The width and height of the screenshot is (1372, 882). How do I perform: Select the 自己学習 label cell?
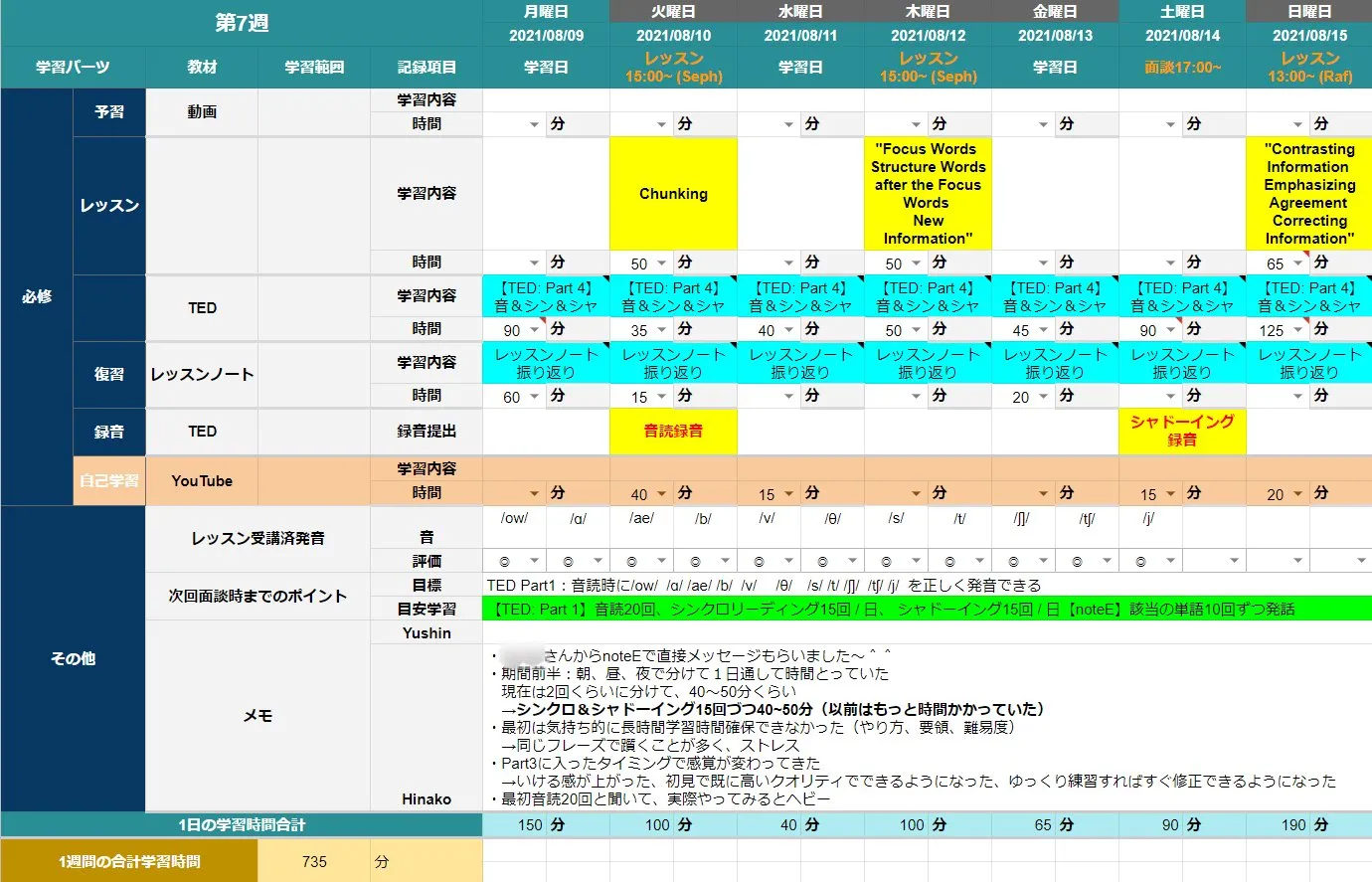[109, 480]
